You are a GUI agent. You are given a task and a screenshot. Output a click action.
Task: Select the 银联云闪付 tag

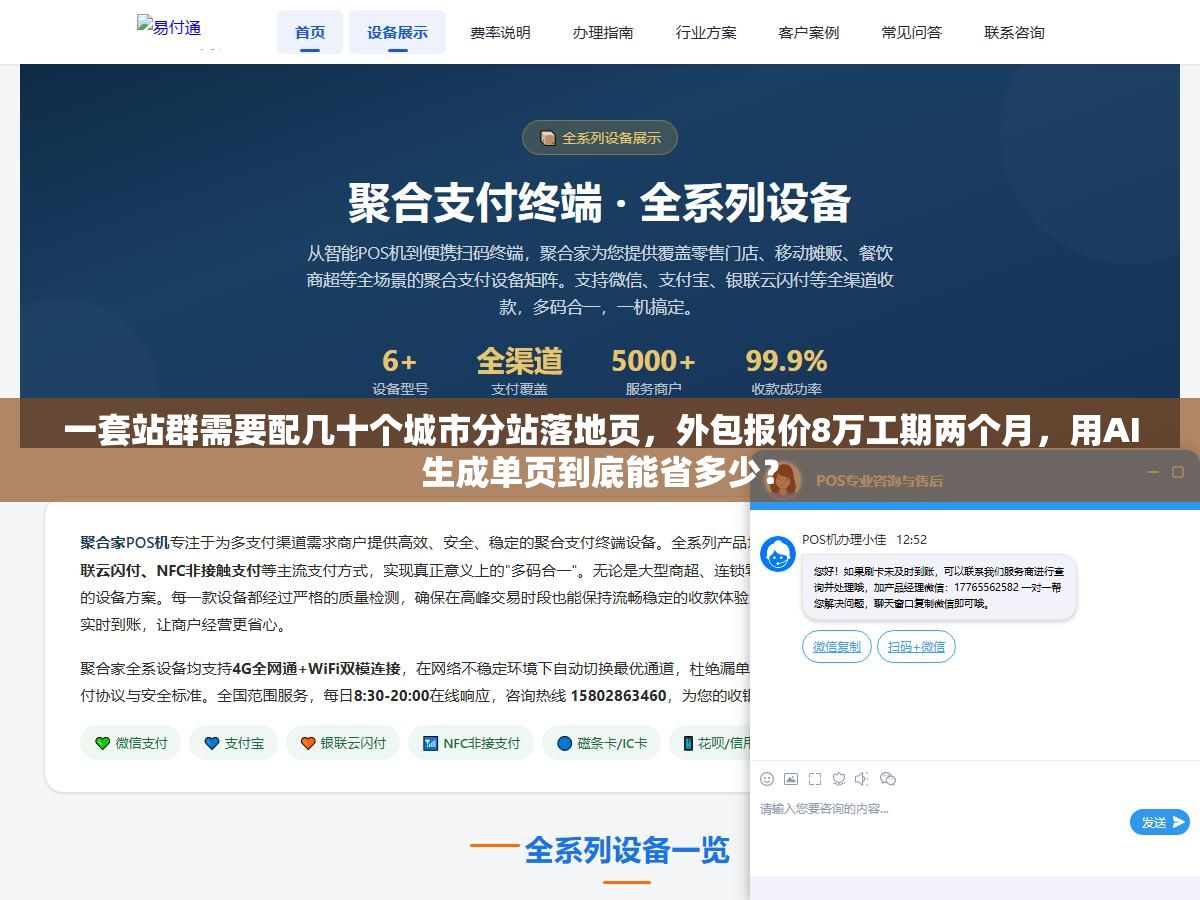343,743
